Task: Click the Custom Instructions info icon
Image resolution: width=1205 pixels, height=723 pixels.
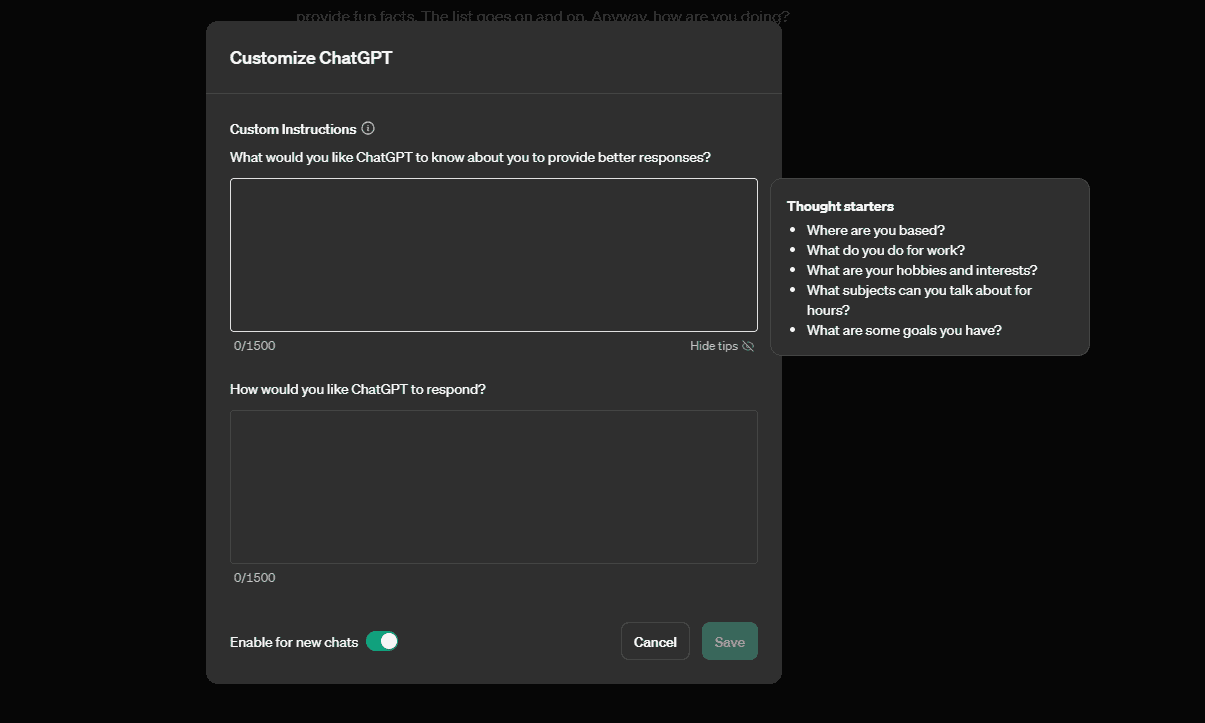Action: (x=368, y=128)
